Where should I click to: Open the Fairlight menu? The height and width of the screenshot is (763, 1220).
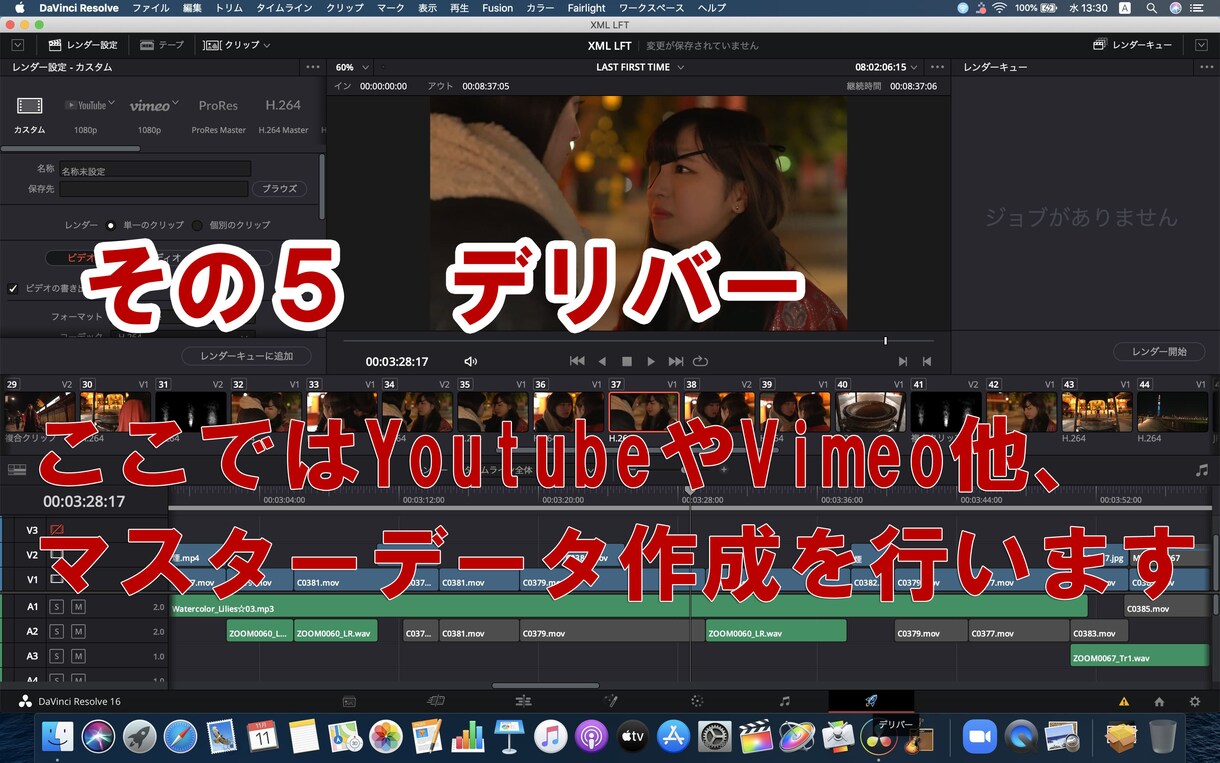[586, 8]
